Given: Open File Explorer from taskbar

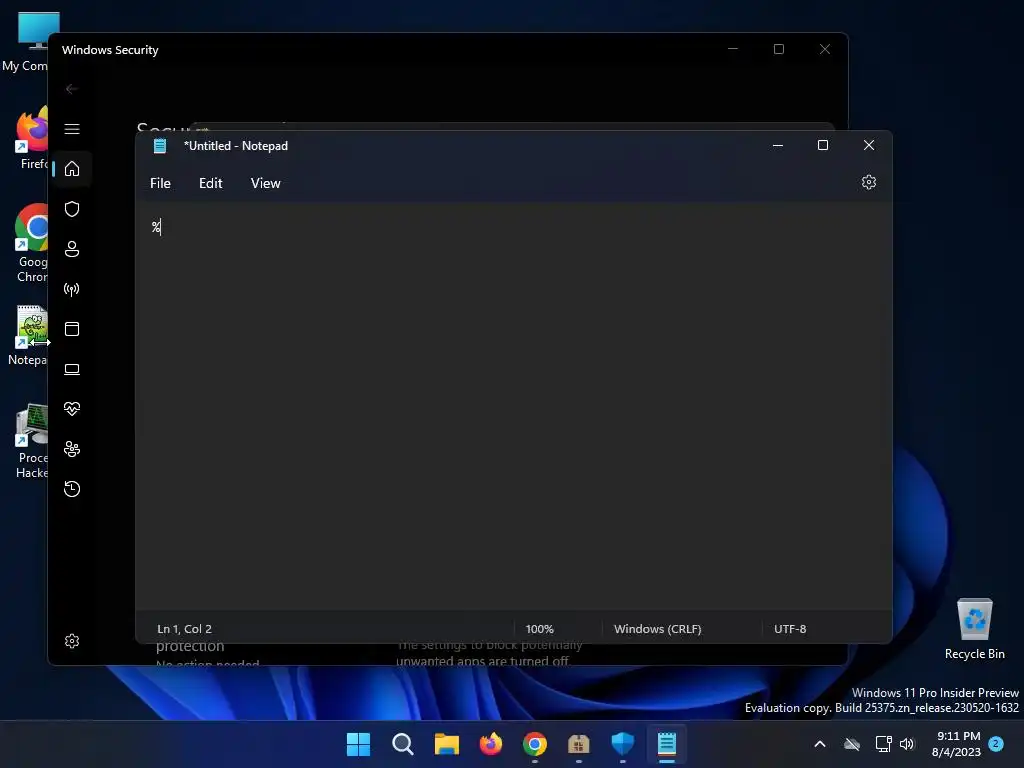Looking at the screenshot, I should (447, 744).
